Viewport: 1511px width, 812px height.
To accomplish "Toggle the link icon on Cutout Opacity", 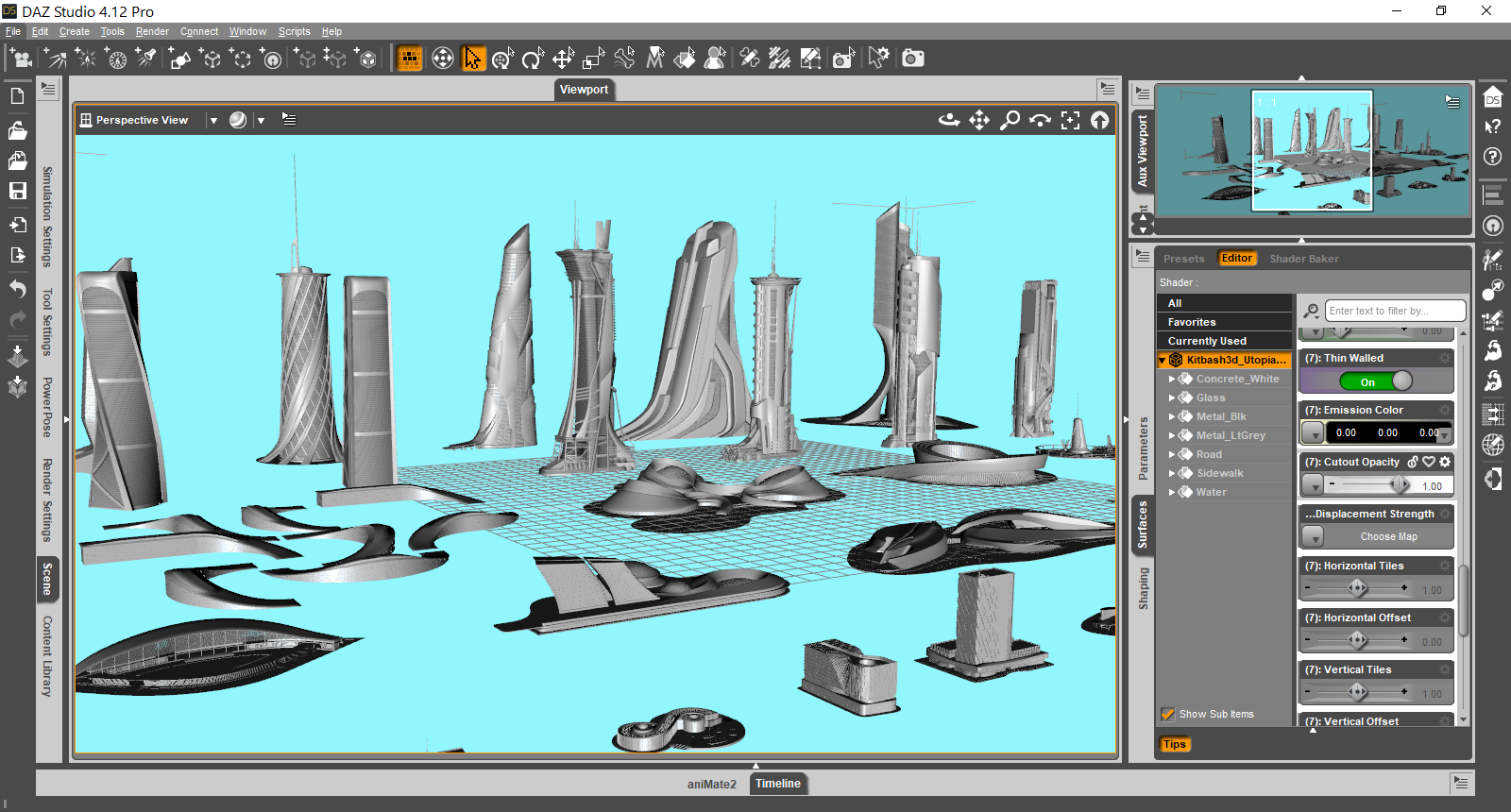I will [1413, 462].
